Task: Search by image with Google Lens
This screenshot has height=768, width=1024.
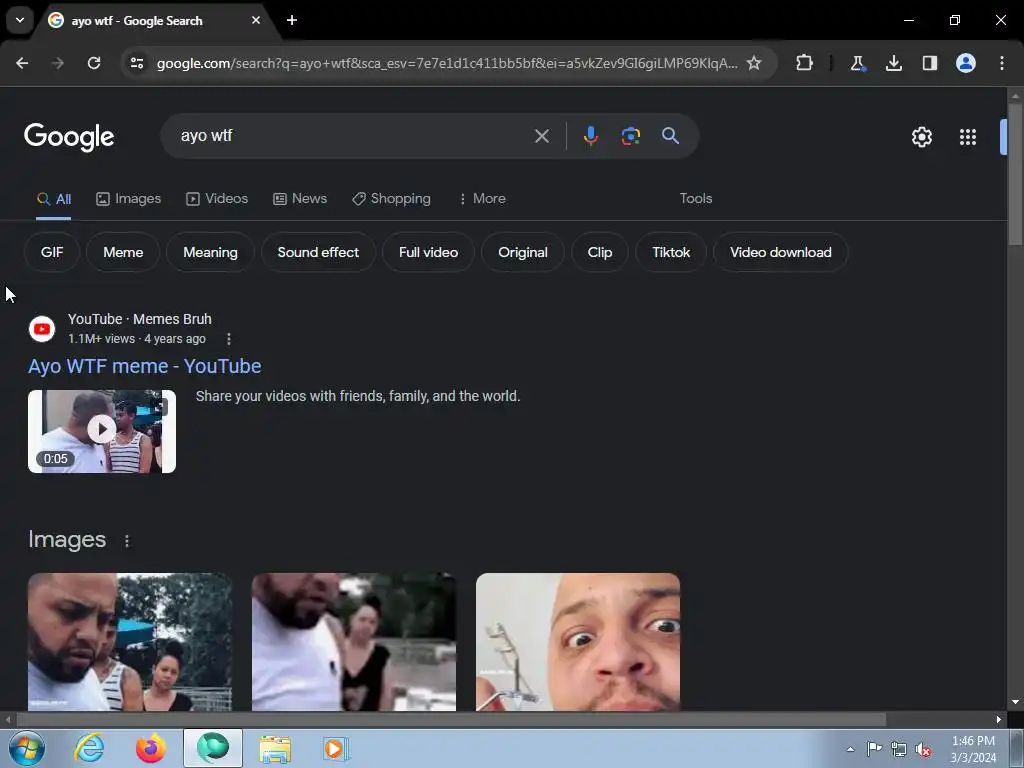Action: (x=630, y=136)
